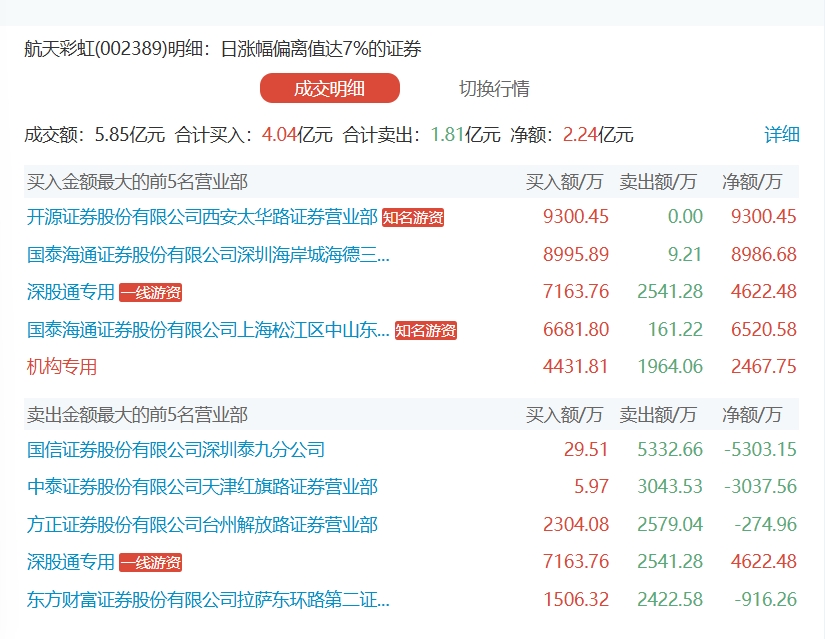Open 国泰海通证券上海松江区中山东 link
825x639 pixels.
coord(208,330)
